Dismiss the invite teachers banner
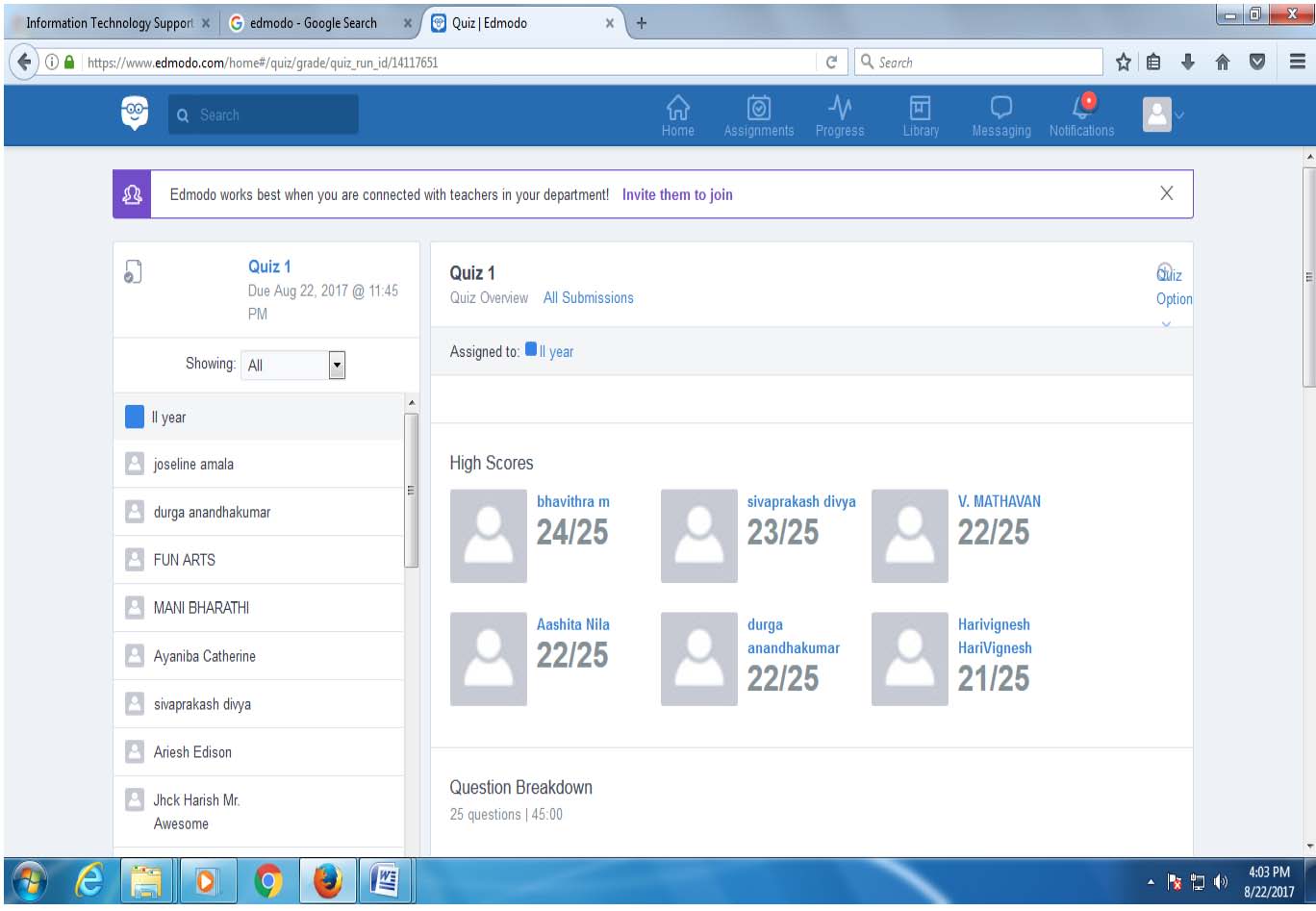1316x911 pixels. (1166, 193)
